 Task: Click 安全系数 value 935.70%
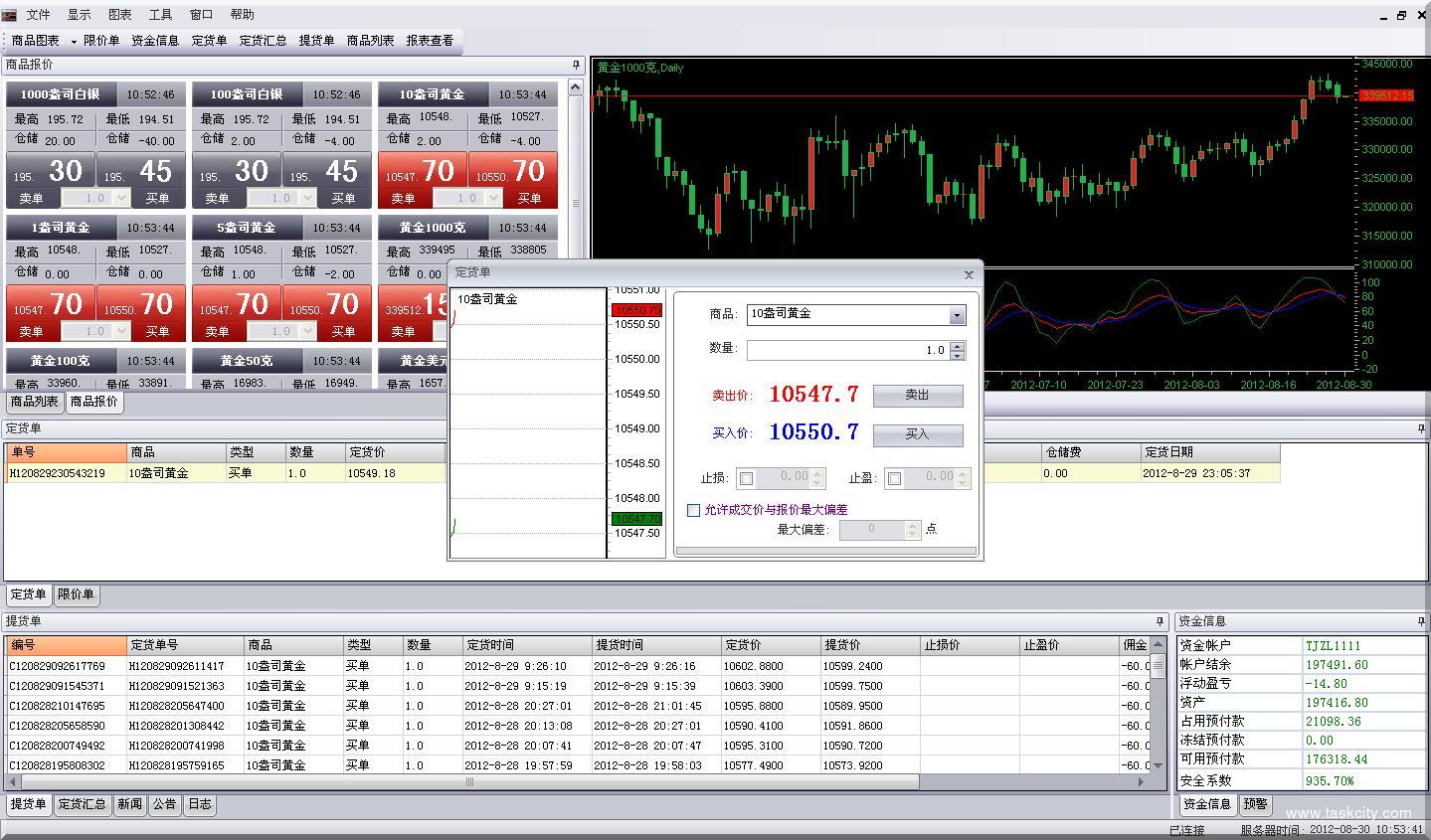[1330, 781]
